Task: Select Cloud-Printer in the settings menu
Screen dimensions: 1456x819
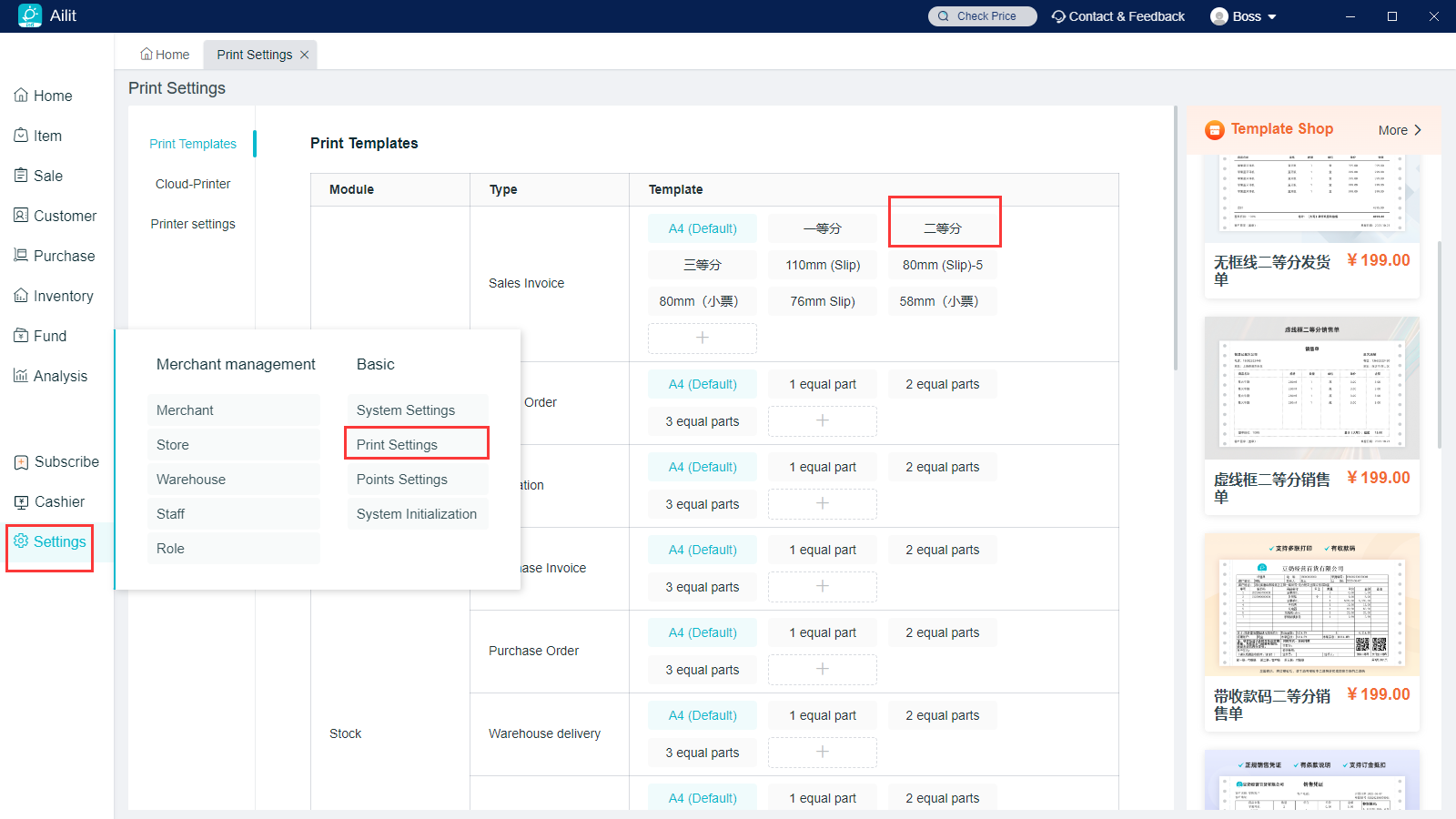Action: tap(193, 184)
